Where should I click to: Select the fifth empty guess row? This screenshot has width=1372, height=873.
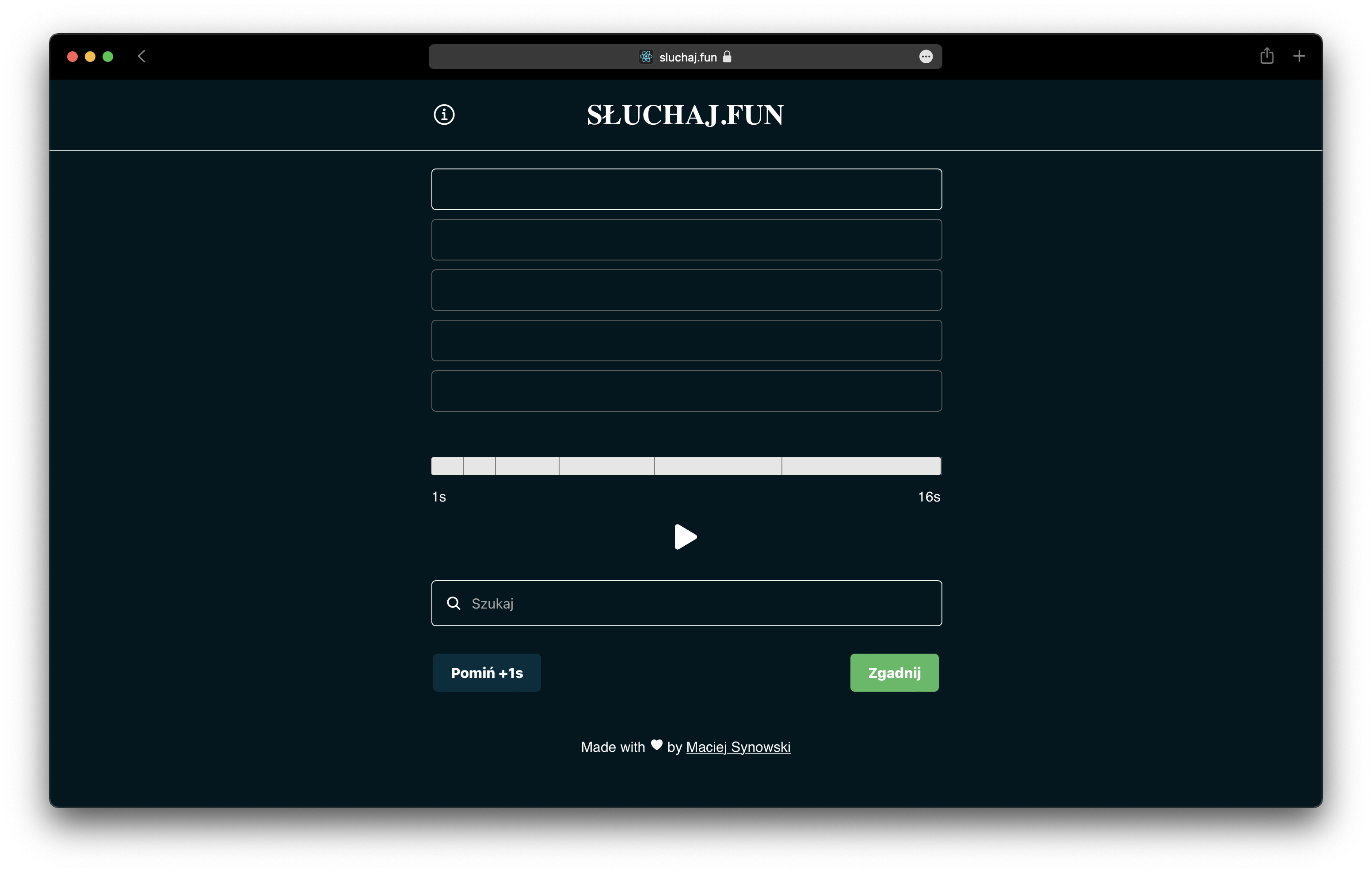686,391
